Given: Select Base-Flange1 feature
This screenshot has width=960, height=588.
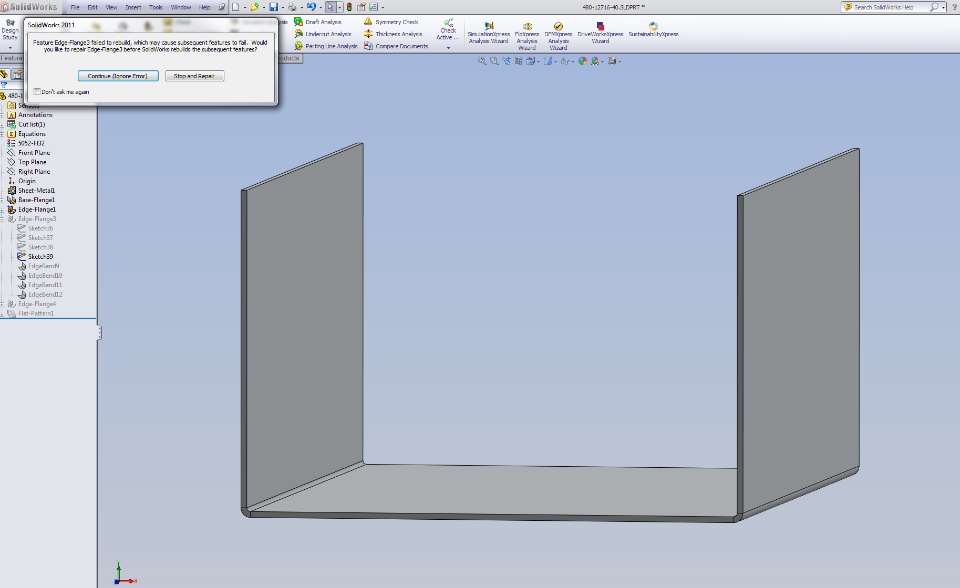Looking at the screenshot, I should pyautogui.click(x=36, y=200).
